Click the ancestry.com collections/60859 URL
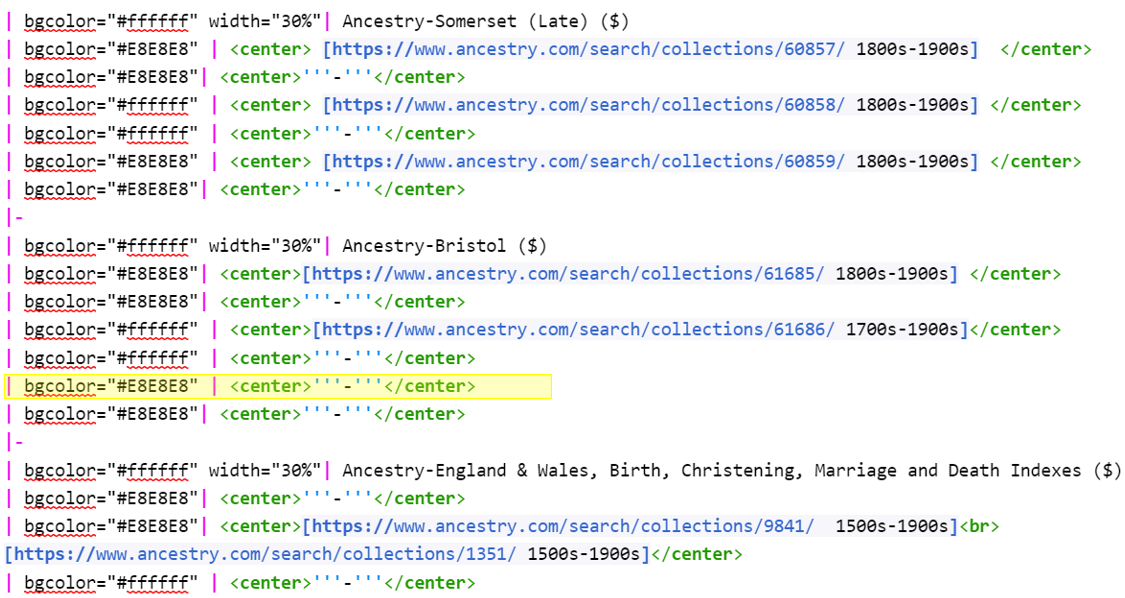This screenshot has width=1125, height=598. (x=589, y=162)
